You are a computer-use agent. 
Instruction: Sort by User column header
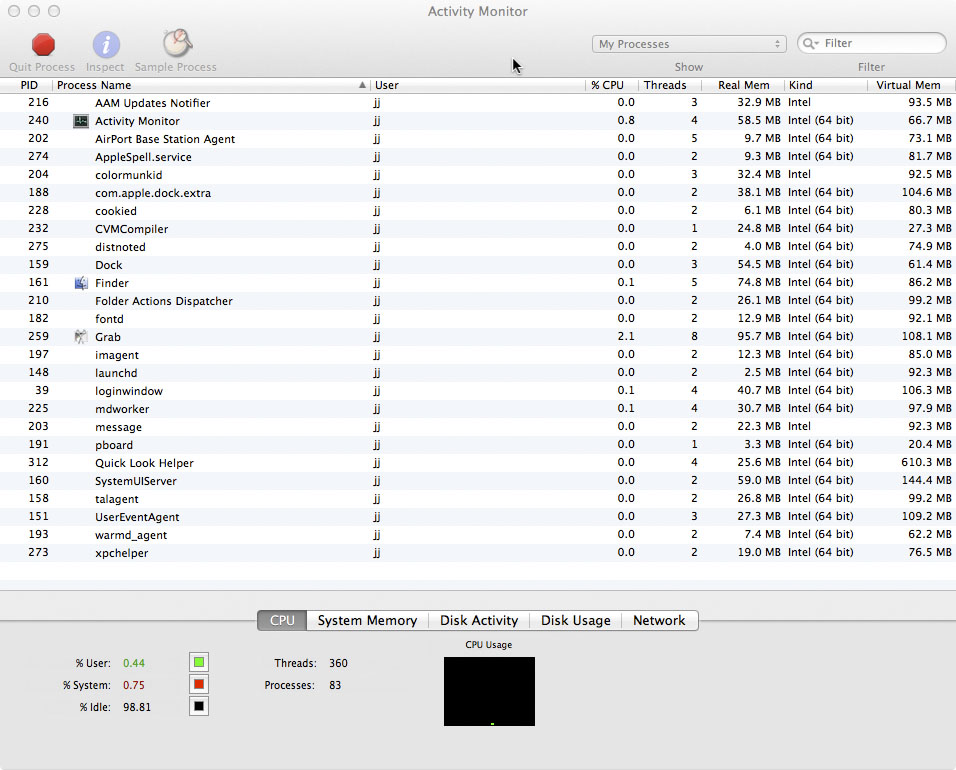point(387,85)
